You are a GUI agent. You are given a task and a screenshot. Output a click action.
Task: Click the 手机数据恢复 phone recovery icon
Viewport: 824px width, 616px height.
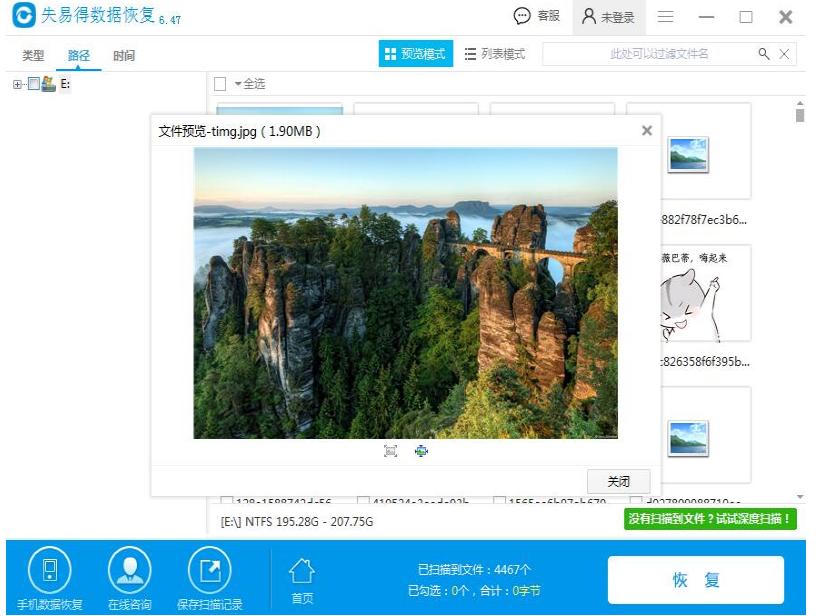click(x=49, y=571)
